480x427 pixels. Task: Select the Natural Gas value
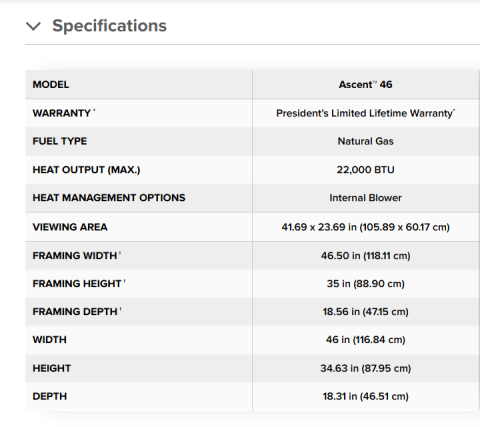(366, 141)
